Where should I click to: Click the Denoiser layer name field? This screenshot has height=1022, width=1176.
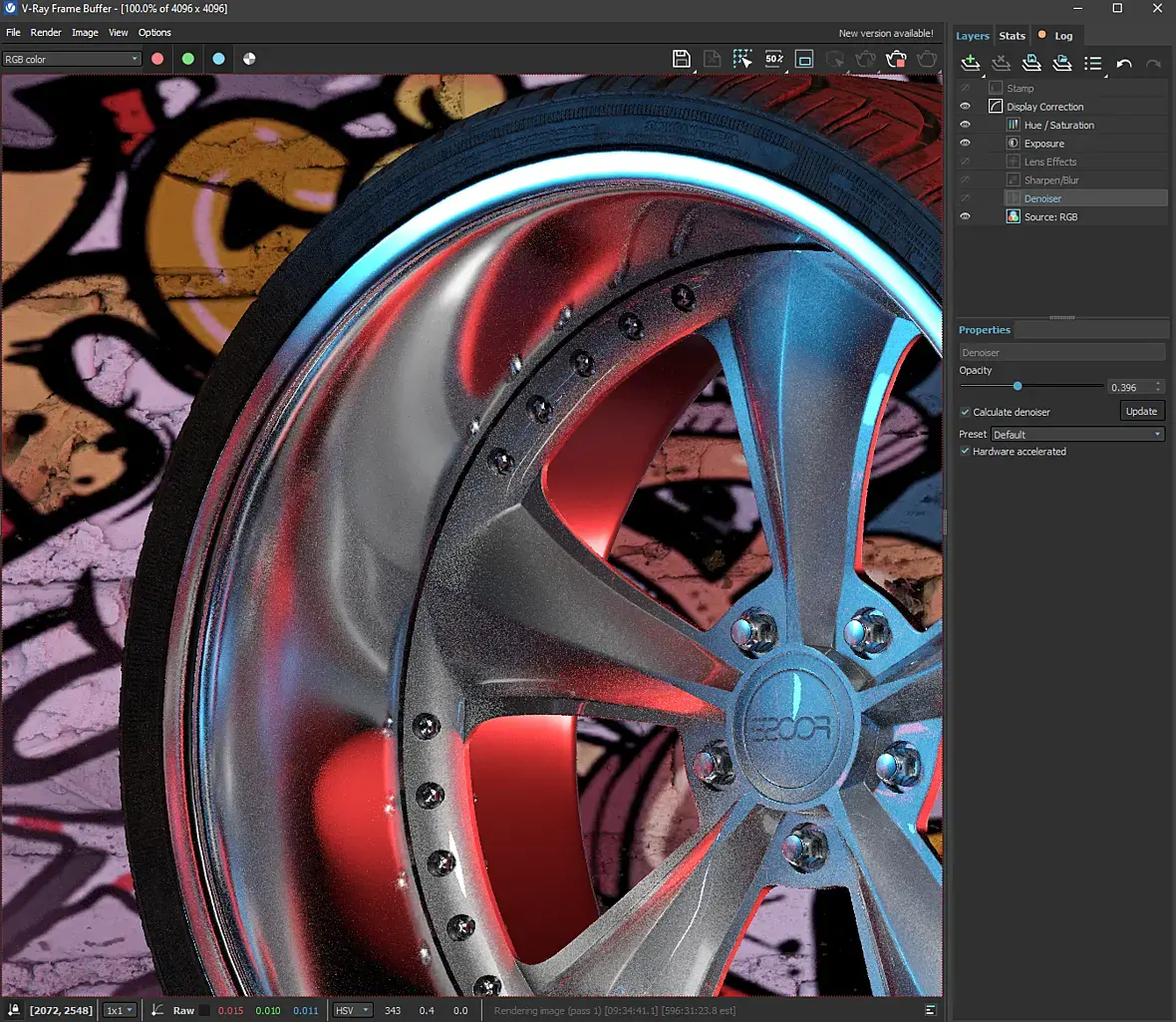tap(1061, 352)
